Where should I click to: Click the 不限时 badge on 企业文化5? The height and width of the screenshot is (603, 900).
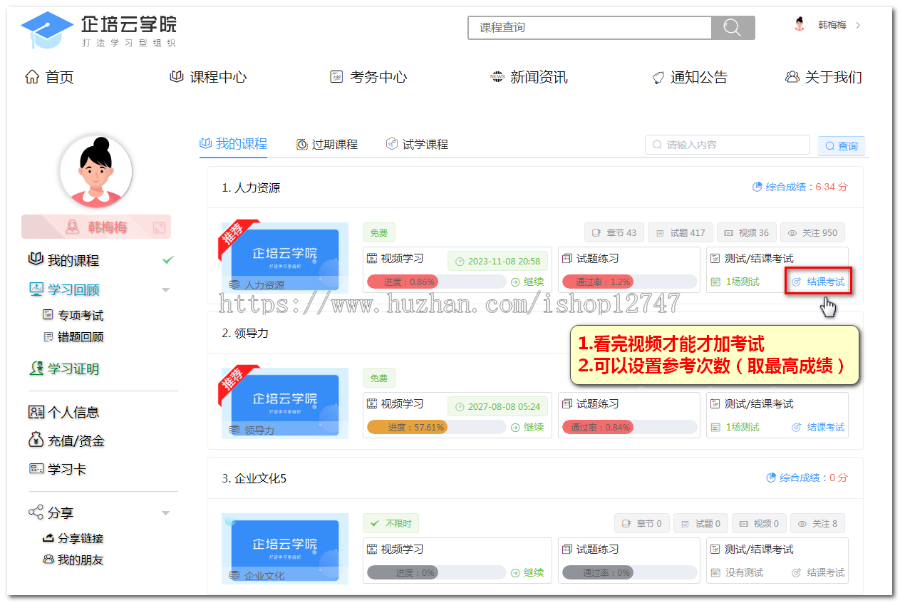[x=391, y=523]
